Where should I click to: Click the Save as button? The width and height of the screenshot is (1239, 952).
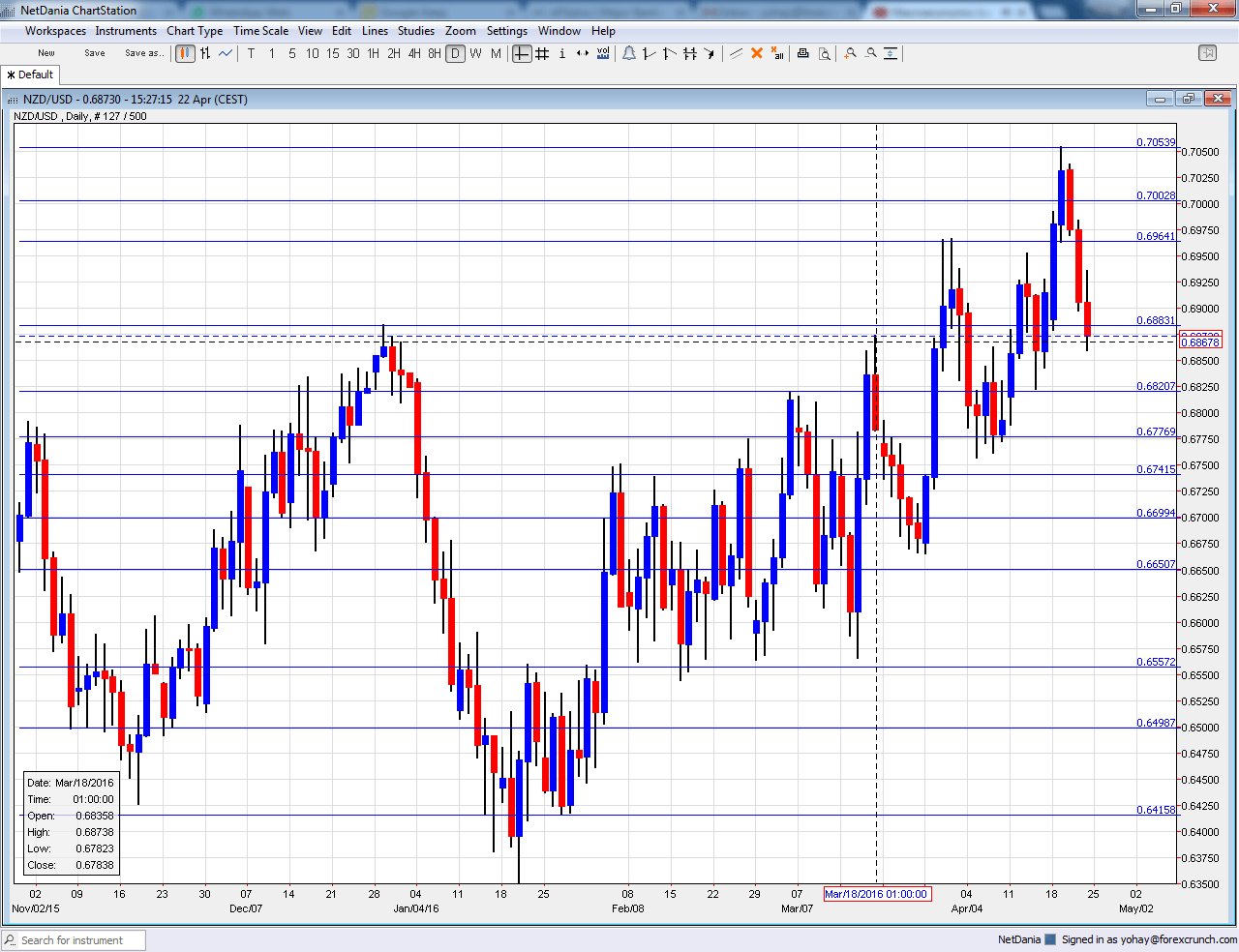144,53
